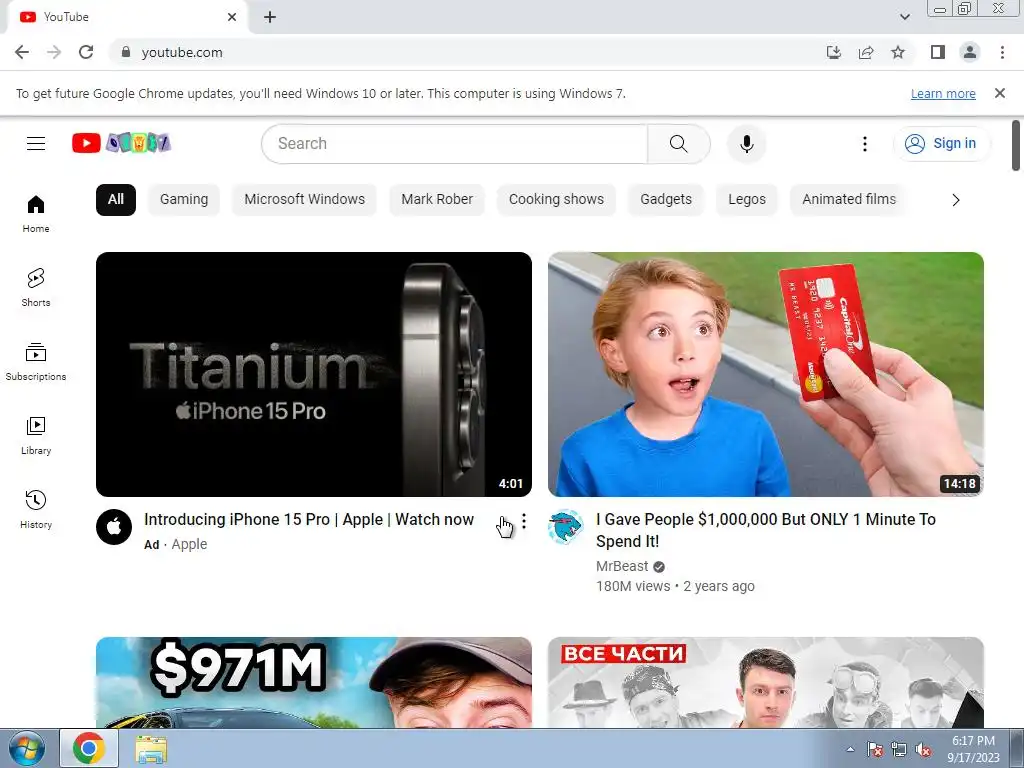The image size is (1024, 768).
Task: Open Windows Explorer from taskbar
Action: click(x=151, y=748)
